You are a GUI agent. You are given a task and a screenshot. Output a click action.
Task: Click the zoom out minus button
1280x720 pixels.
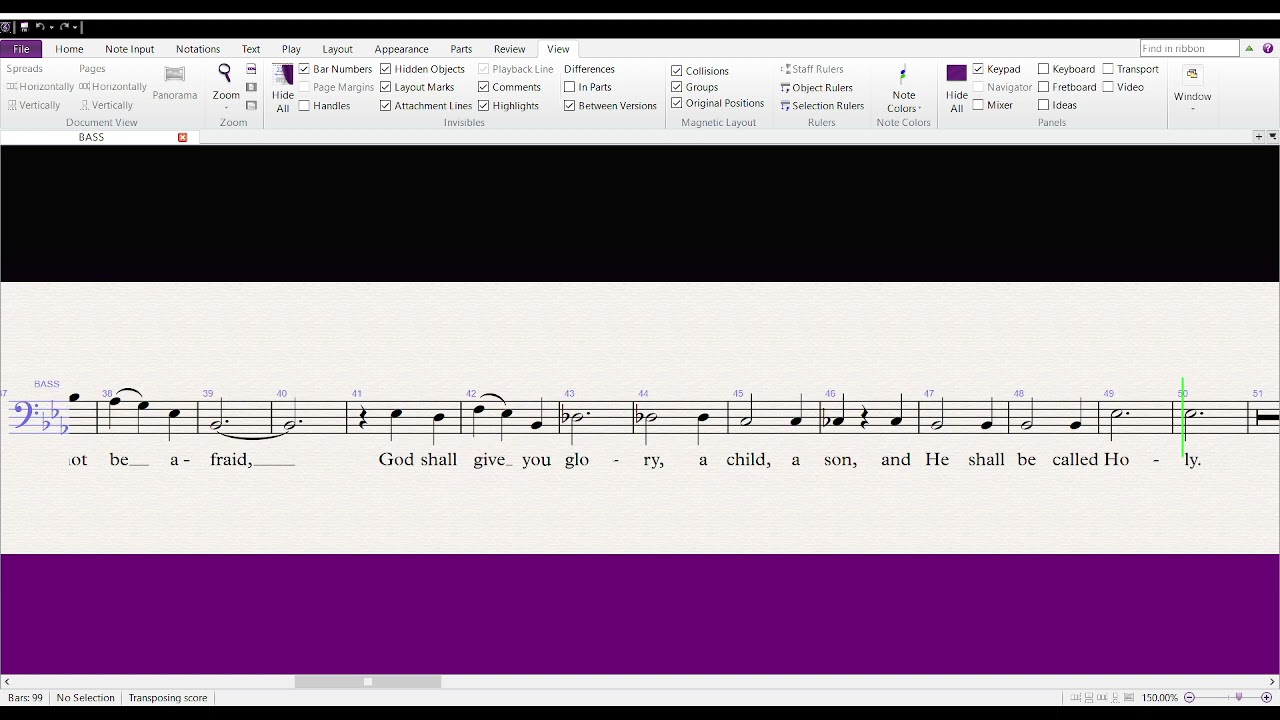click(1190, 697)
